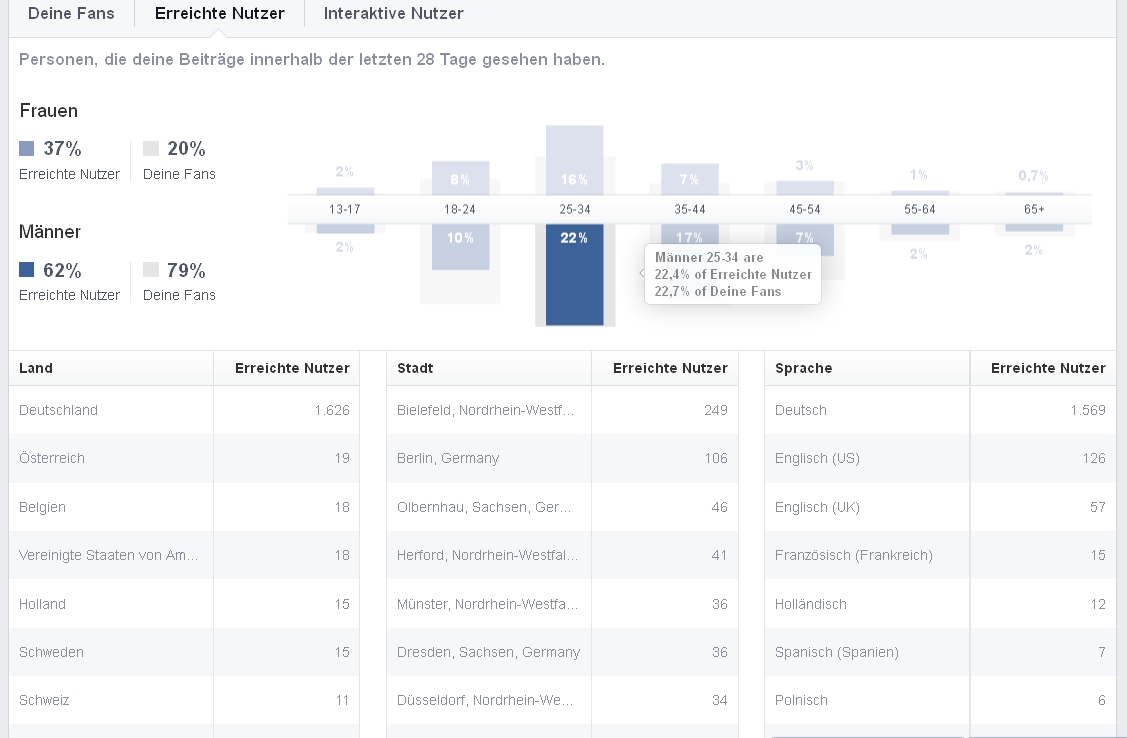Select the Deutschland row in country table

click(x=58, y=410)
